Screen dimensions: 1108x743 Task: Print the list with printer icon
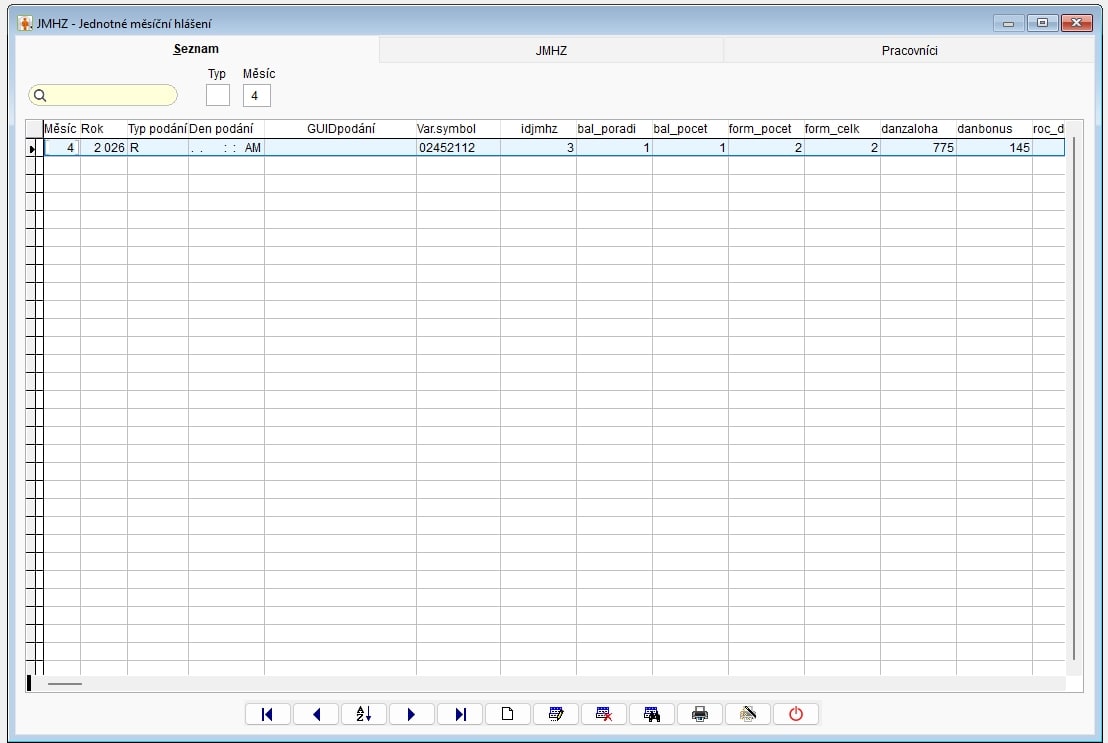tap(700, 714)
